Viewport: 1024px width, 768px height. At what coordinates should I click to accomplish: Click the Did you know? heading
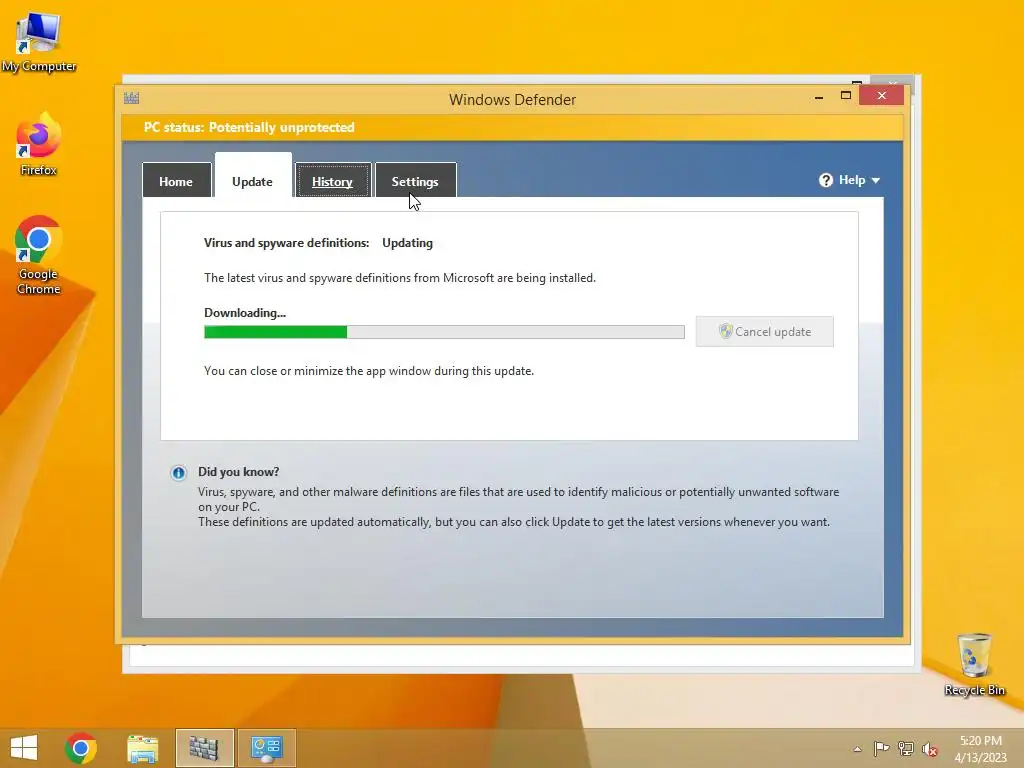[x=238, y=472]
